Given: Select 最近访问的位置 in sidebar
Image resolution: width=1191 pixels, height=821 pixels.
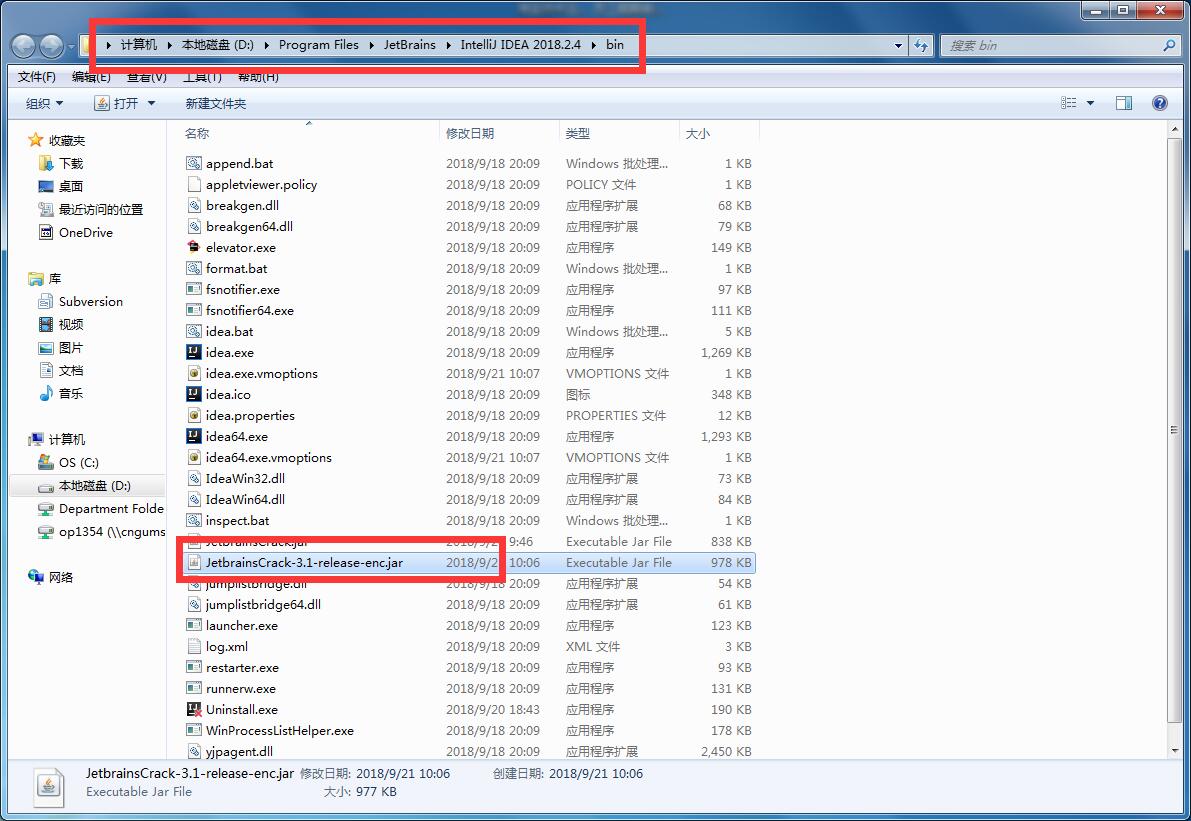Looking at the screenshot, I should coord(100,210).
